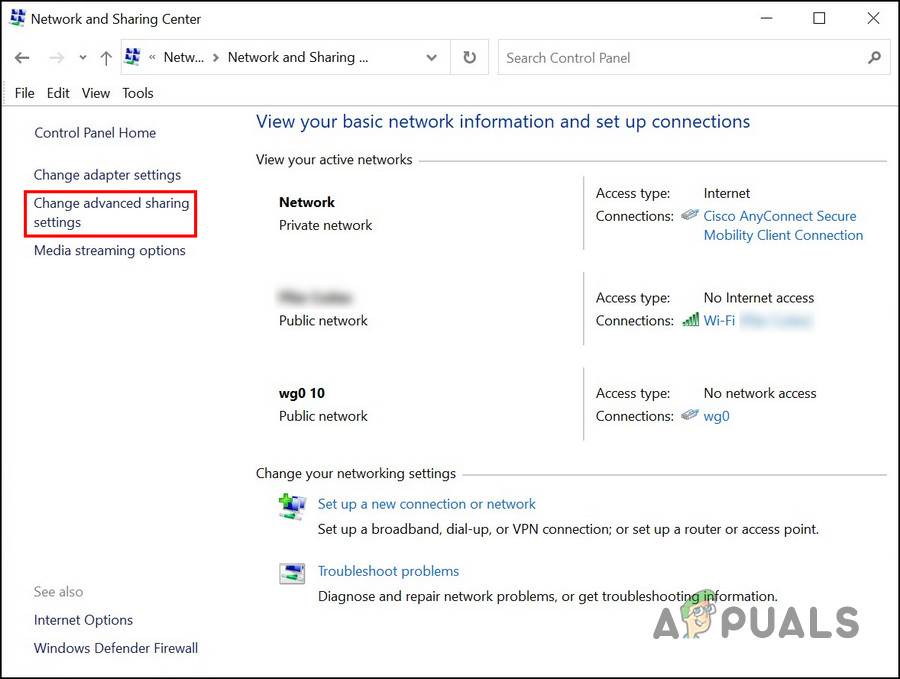Open the Tools menu
Image resolution: width=900 pixels, height=679 pixels.
137,92
